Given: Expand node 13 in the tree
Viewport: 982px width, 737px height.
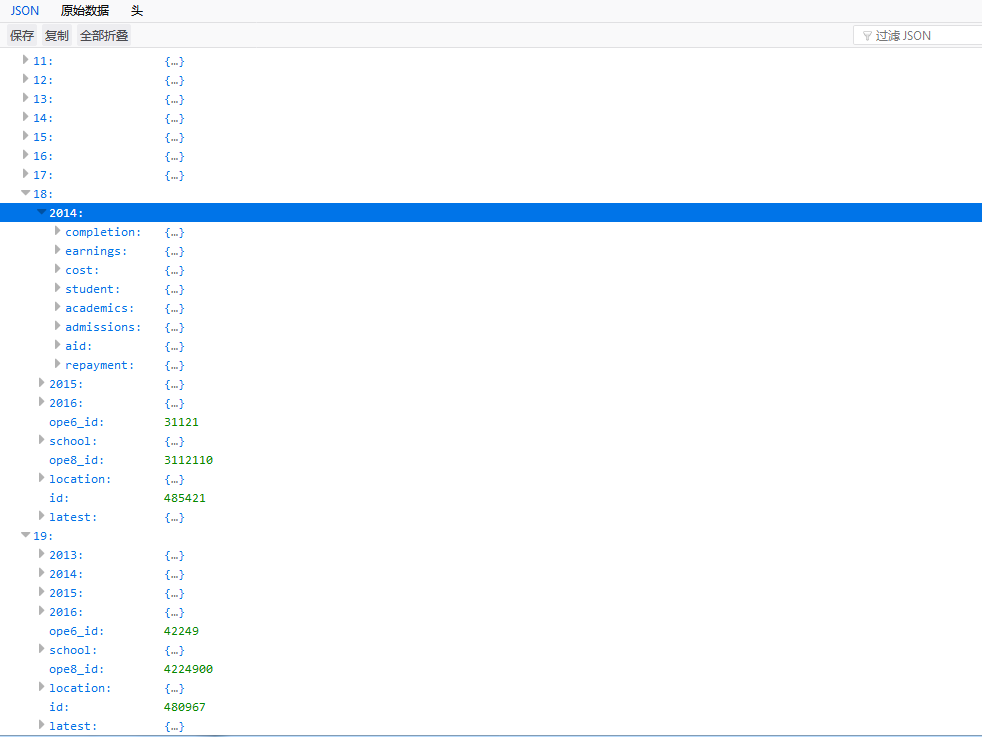Looking at the screenshot, I should [x=25, y=98].
